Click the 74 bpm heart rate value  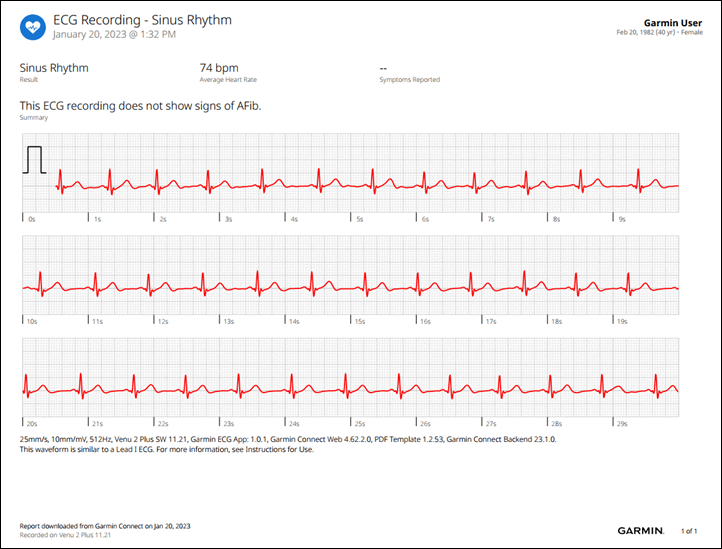pos(219,68)
